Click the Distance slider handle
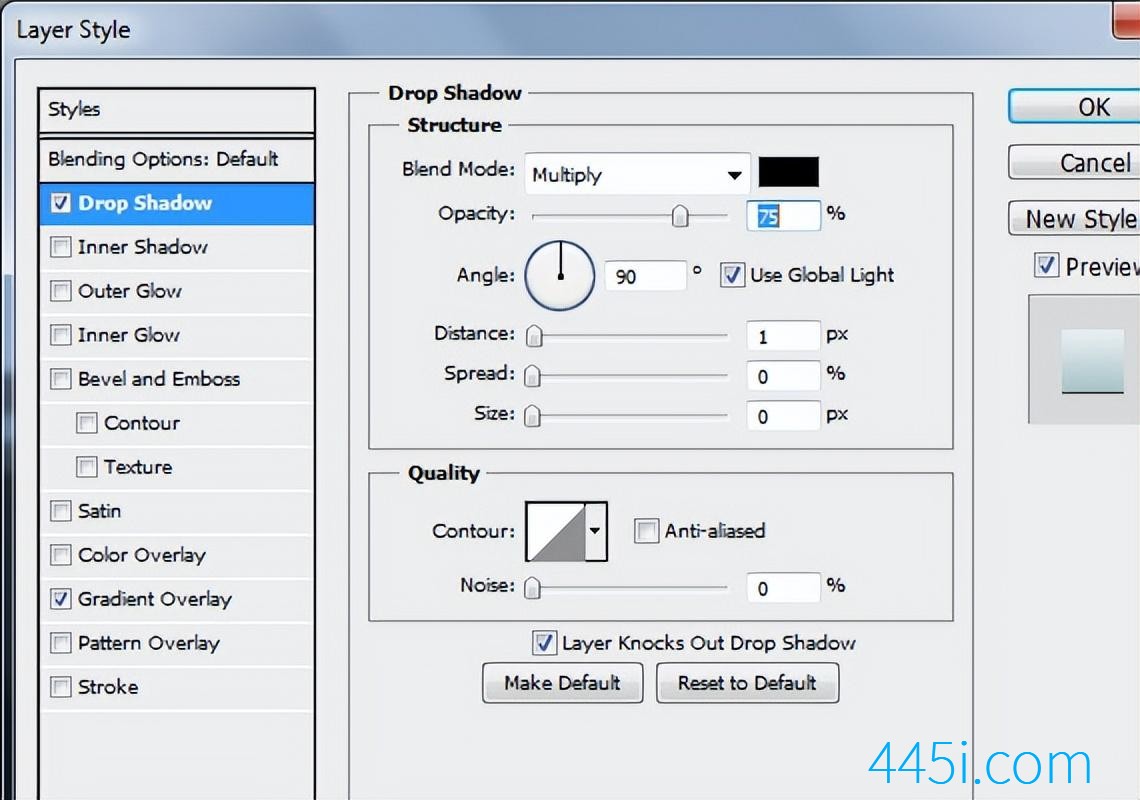The width and height of the screenshot is (1140, 800). 534,336
